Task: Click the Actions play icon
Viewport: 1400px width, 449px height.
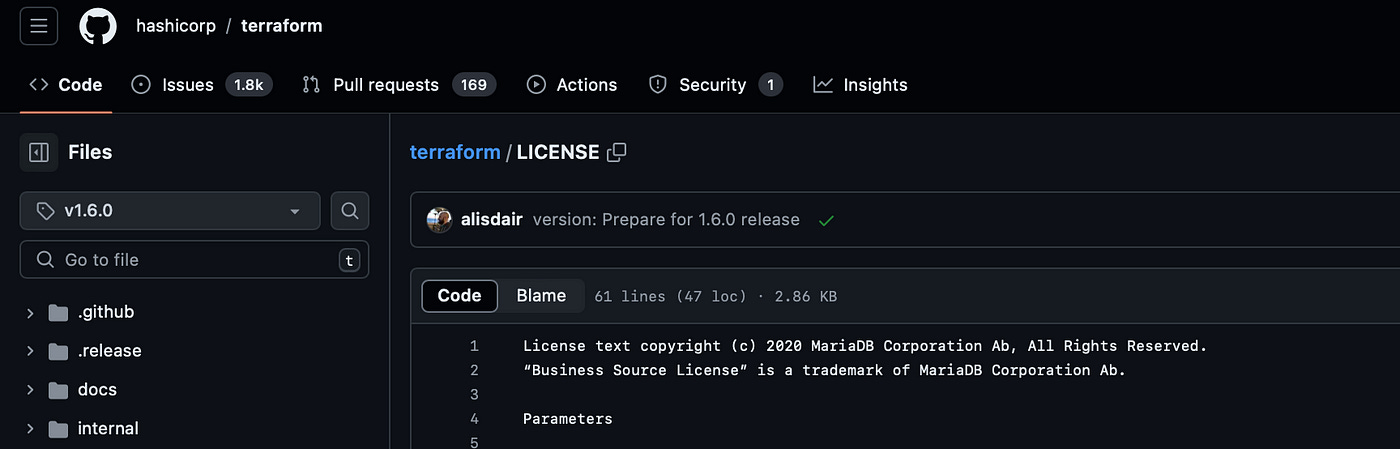Action: pos(536,85)
